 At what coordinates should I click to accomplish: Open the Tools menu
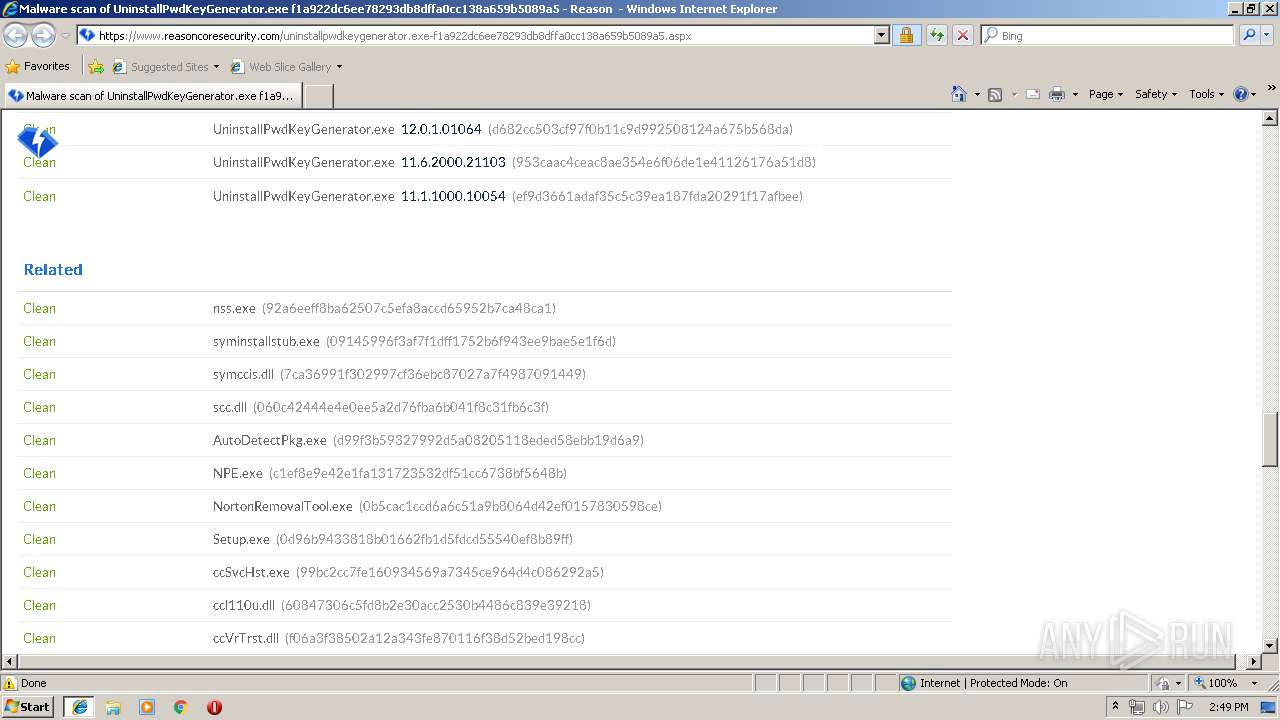[1207, 94]
